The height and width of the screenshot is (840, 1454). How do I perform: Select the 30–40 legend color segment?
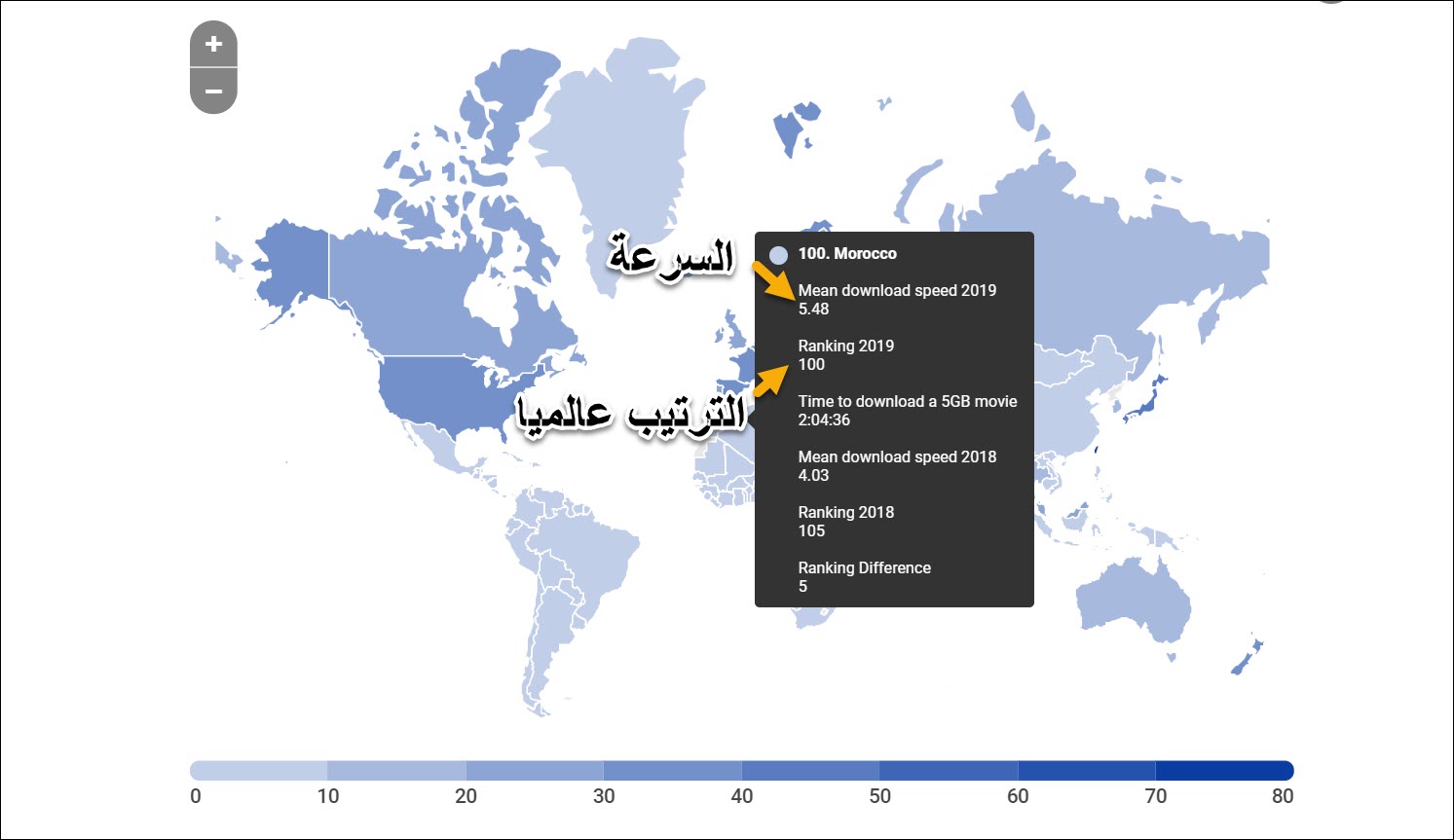coord(672,771)
